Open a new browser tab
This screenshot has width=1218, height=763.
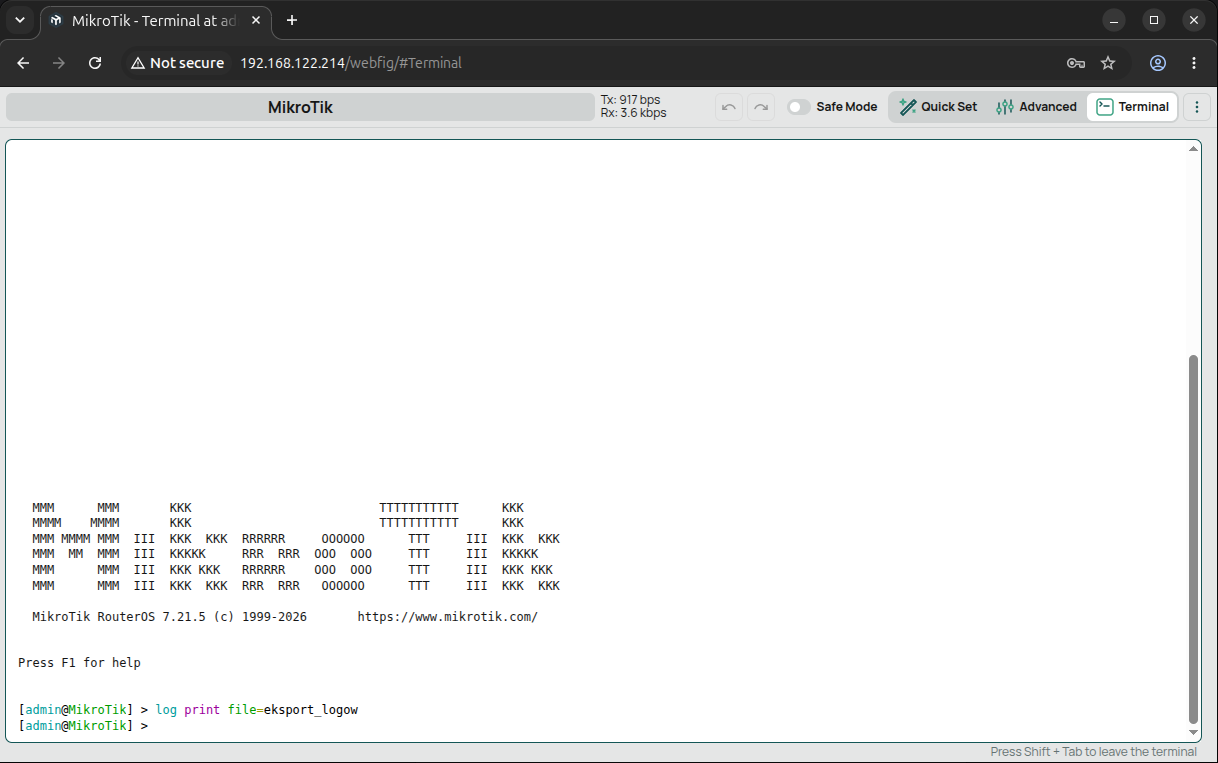tap(292, 20)
